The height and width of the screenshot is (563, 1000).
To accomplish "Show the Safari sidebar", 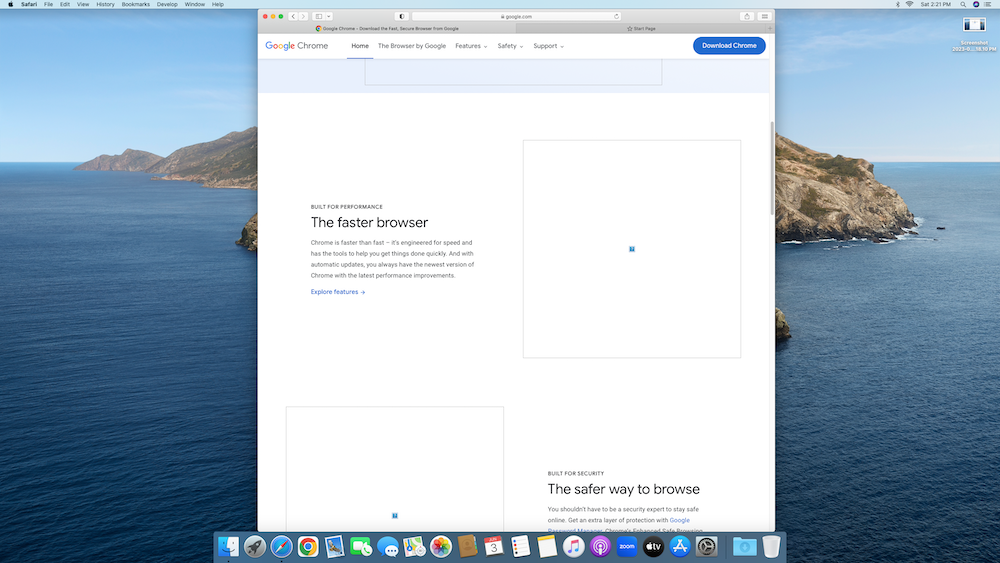I will click(318, 17).
